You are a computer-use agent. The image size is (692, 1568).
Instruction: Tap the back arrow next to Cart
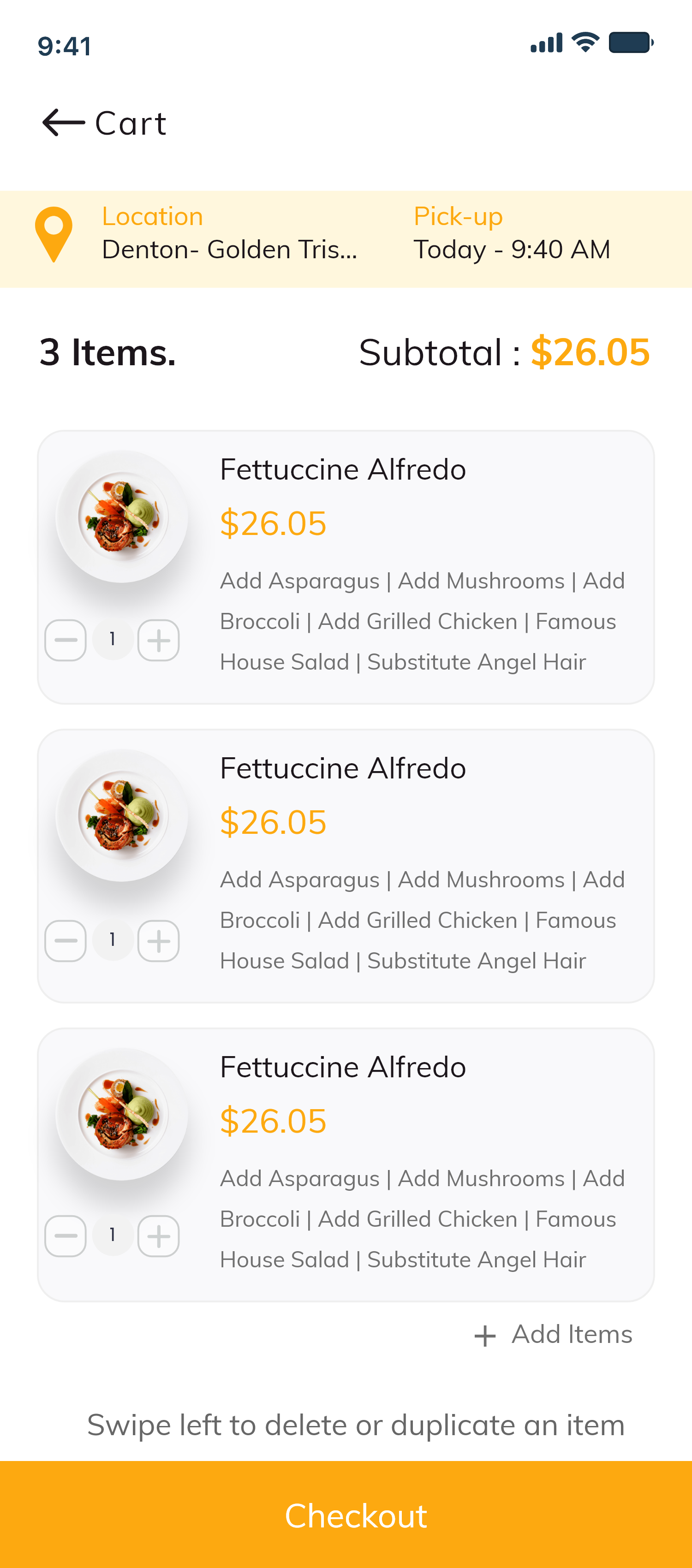tap(63, 123)
